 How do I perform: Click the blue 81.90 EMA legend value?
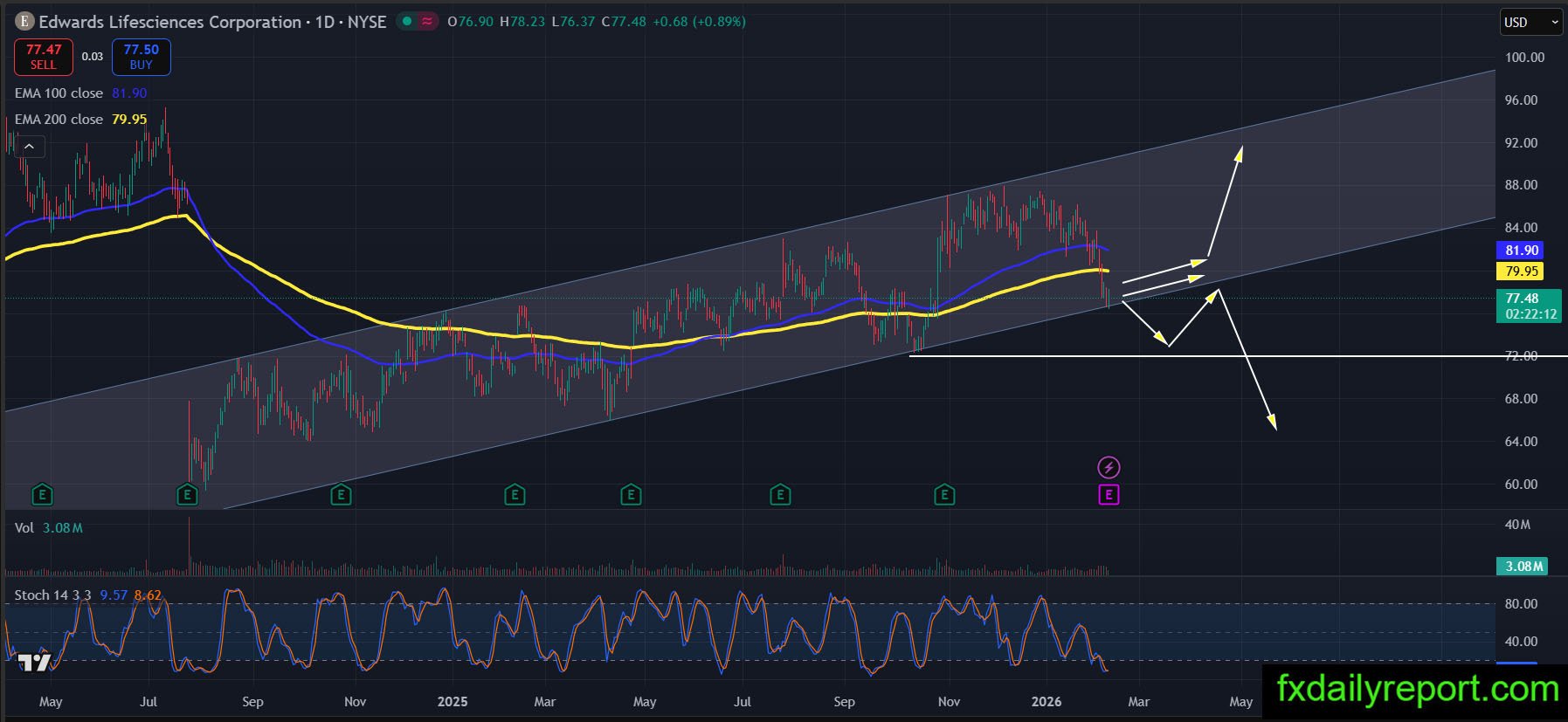click(129, 93)
